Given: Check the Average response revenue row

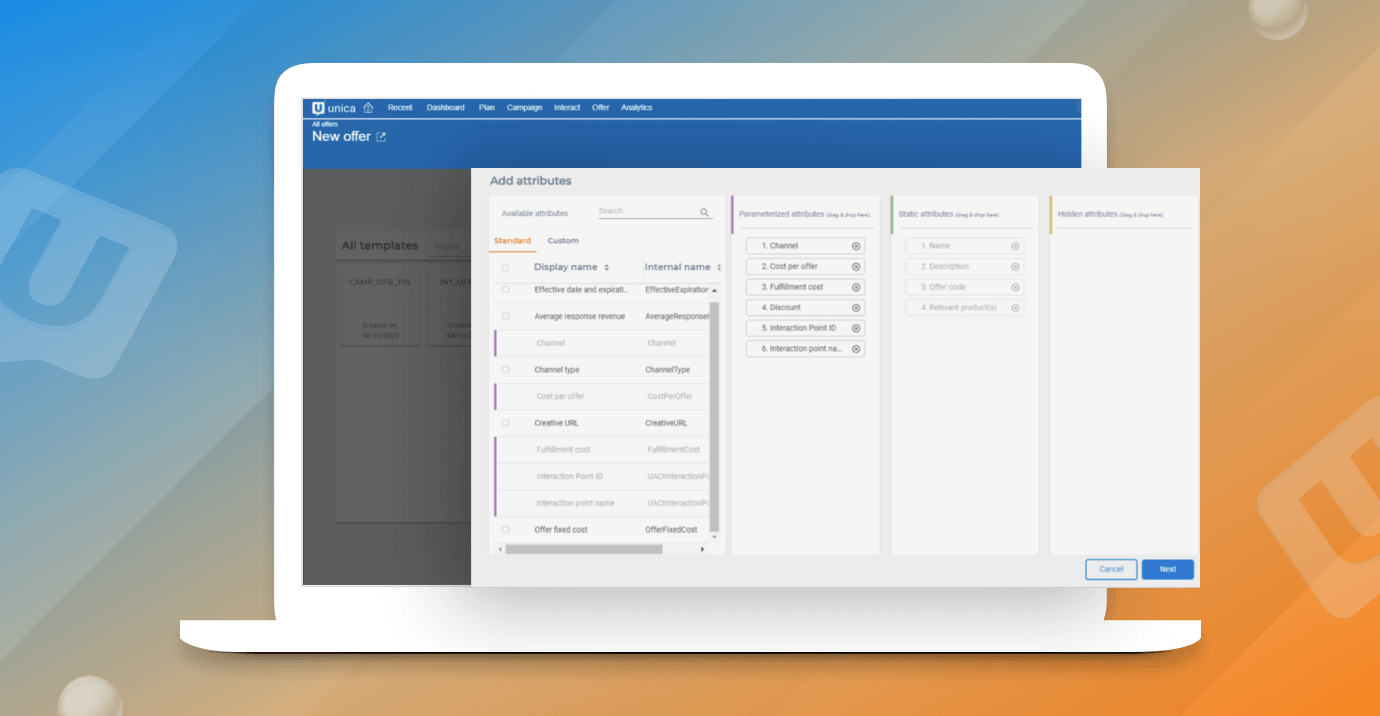Looking at the screenshot, I should pos(505,316).
